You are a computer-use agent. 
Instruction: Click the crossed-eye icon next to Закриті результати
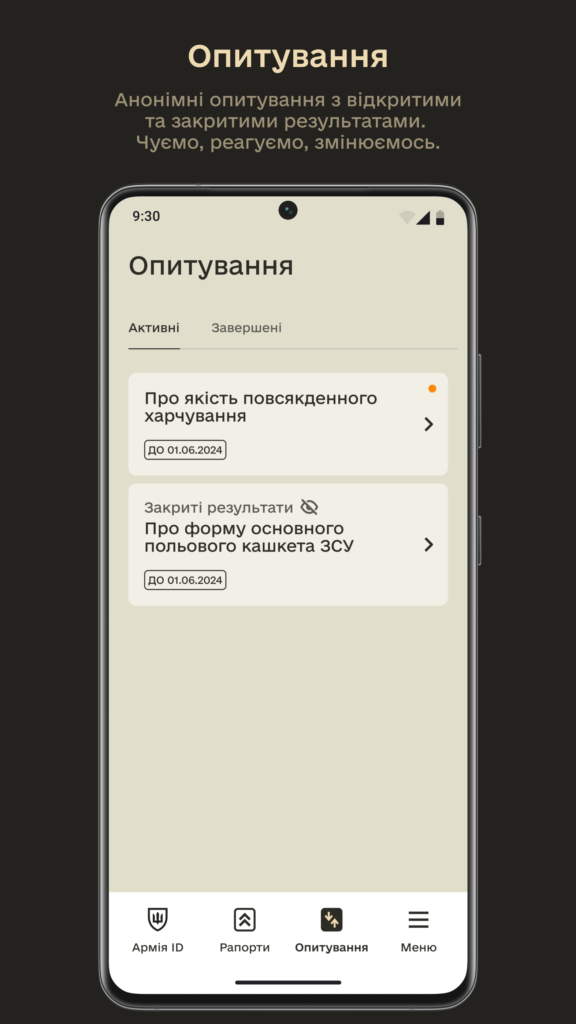point(309,507)
